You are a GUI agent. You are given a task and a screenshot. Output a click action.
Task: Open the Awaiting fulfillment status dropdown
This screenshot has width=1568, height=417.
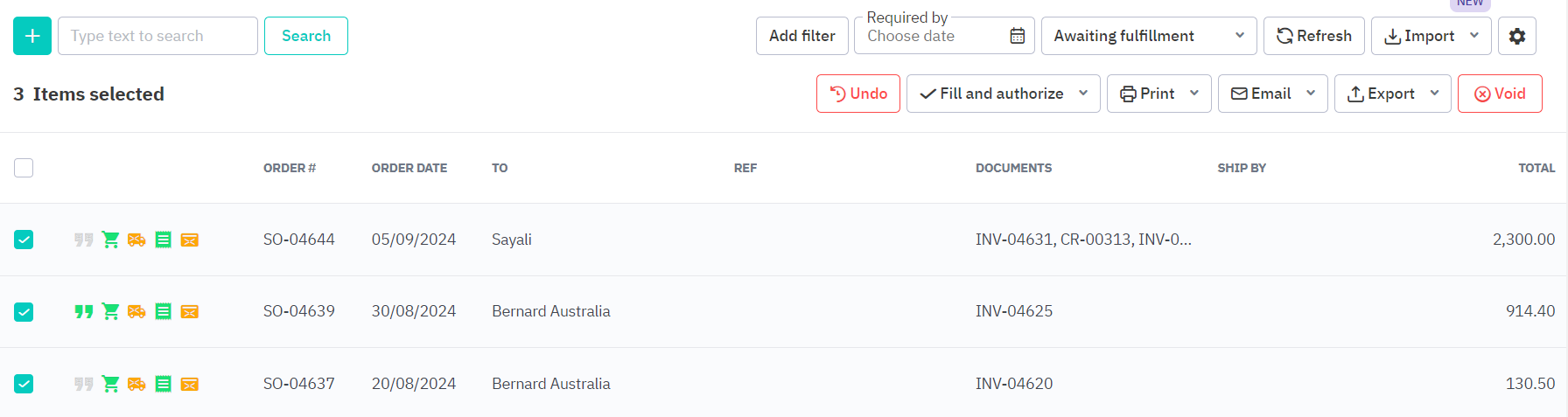coord(1148,36)
